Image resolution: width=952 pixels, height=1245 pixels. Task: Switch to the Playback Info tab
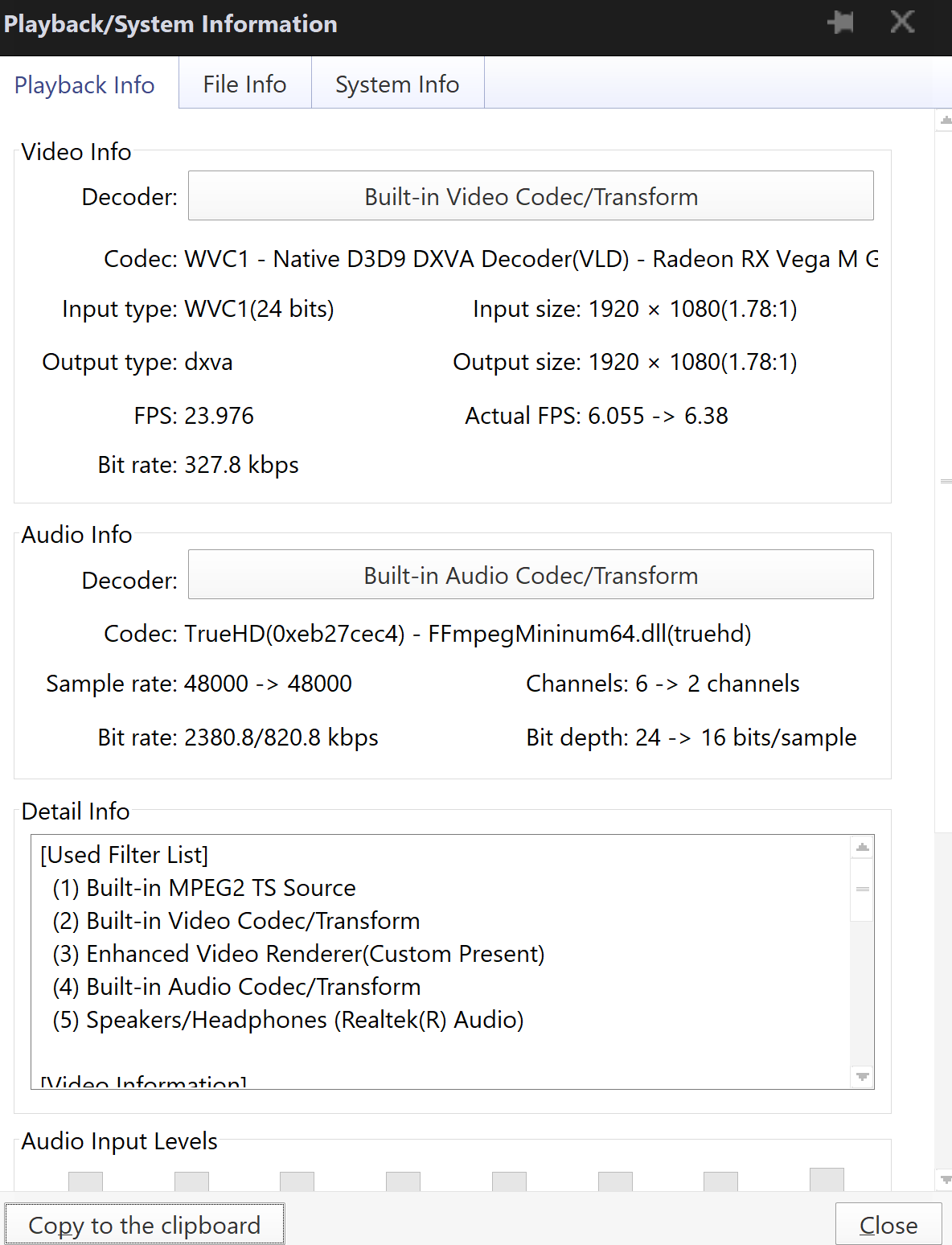click(84, 84)
